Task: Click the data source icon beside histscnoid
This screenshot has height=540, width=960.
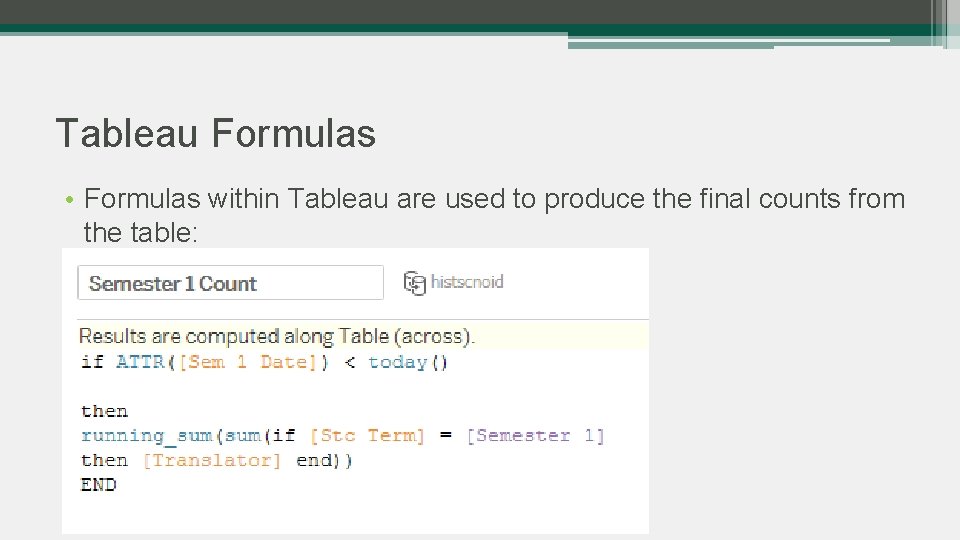Action: [414, 283]
